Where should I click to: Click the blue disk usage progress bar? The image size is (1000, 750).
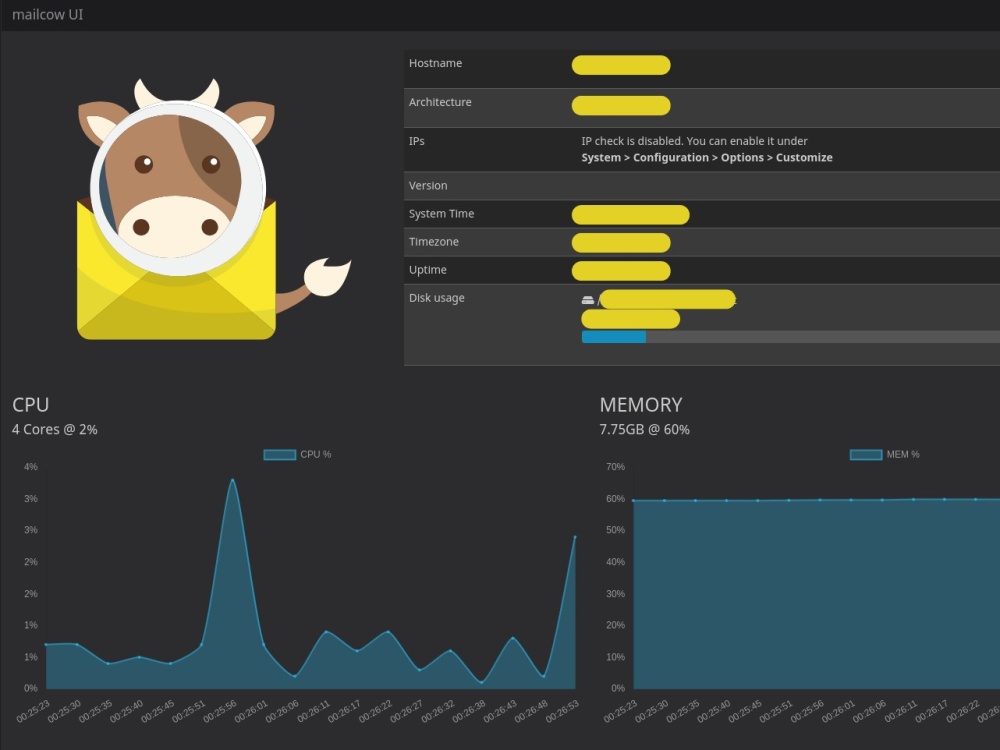click(x=614, y=337)
